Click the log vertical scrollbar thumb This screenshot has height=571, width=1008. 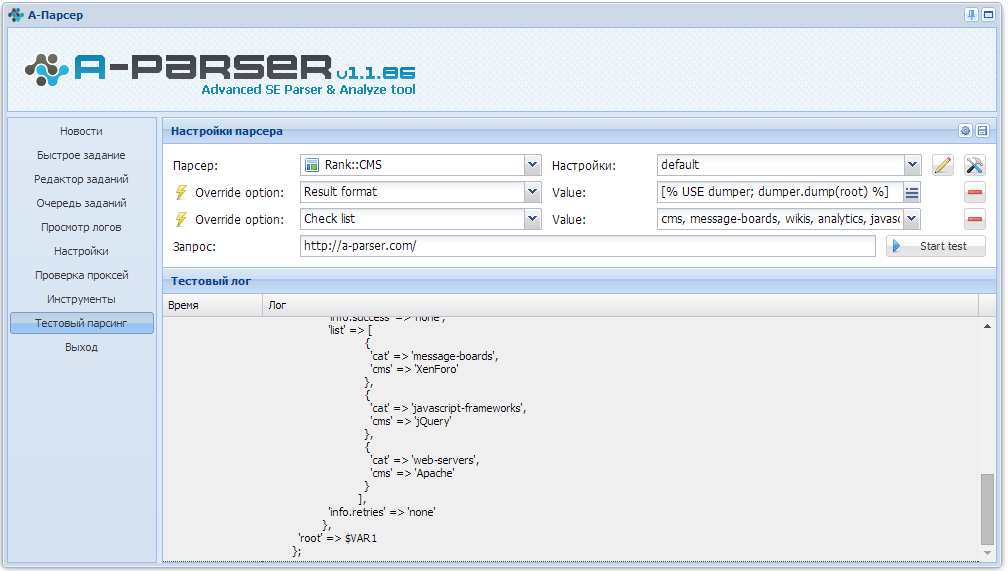(x=987, y=509)
